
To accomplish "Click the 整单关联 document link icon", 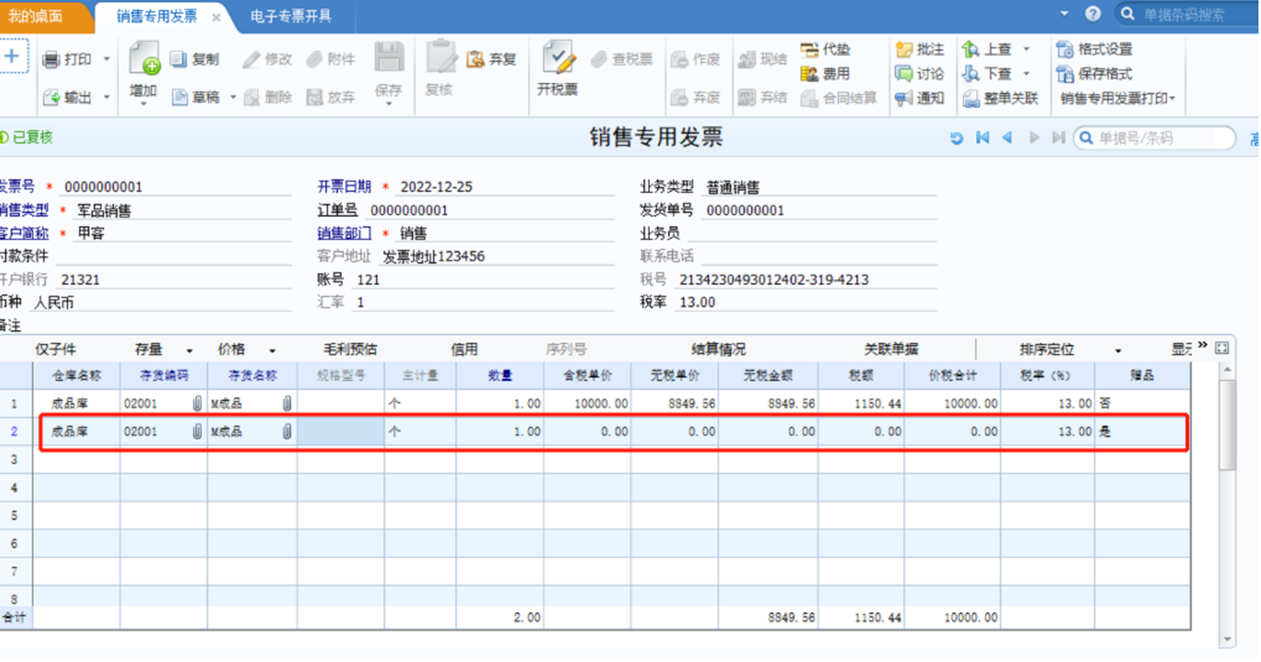I will tap(971, 98).
